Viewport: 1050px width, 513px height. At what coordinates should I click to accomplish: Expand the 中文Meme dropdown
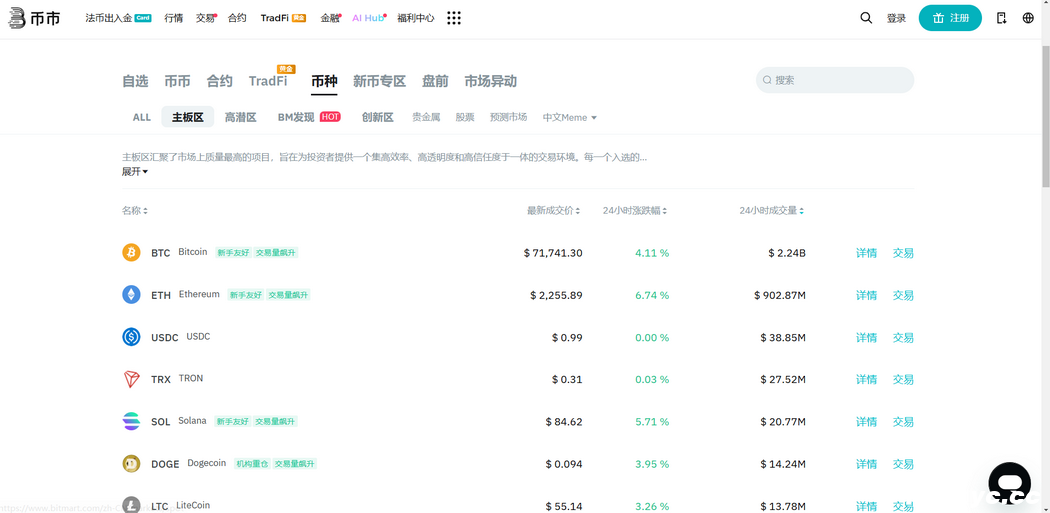(569, 117)
